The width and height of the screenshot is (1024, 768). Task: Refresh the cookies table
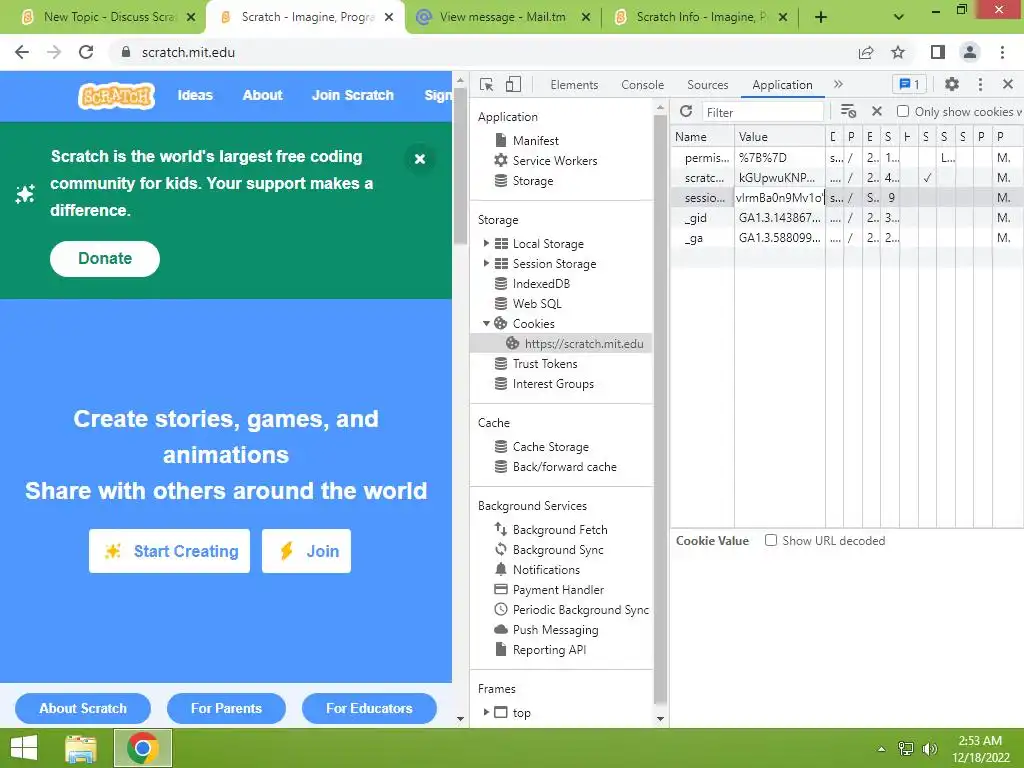[x=686, y=111]
